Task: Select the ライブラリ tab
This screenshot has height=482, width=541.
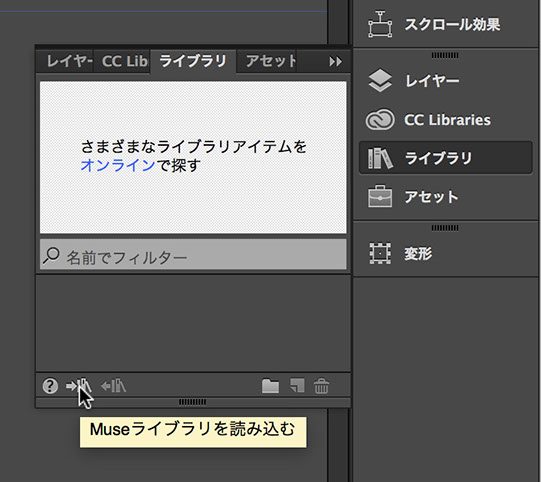Action: 193,61
